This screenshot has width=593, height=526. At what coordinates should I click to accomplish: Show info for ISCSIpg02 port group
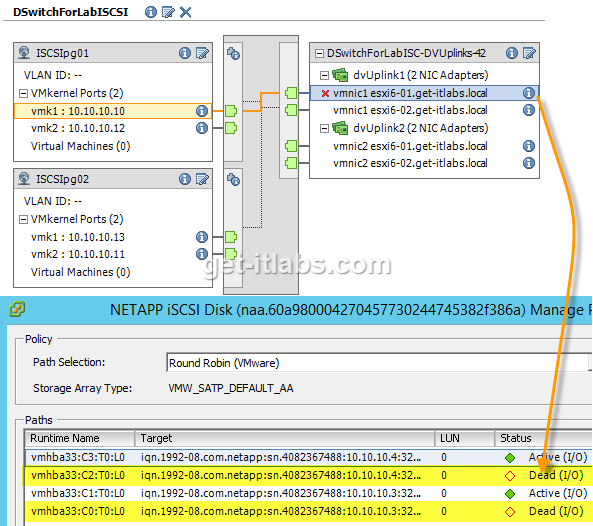click(185, 179)
